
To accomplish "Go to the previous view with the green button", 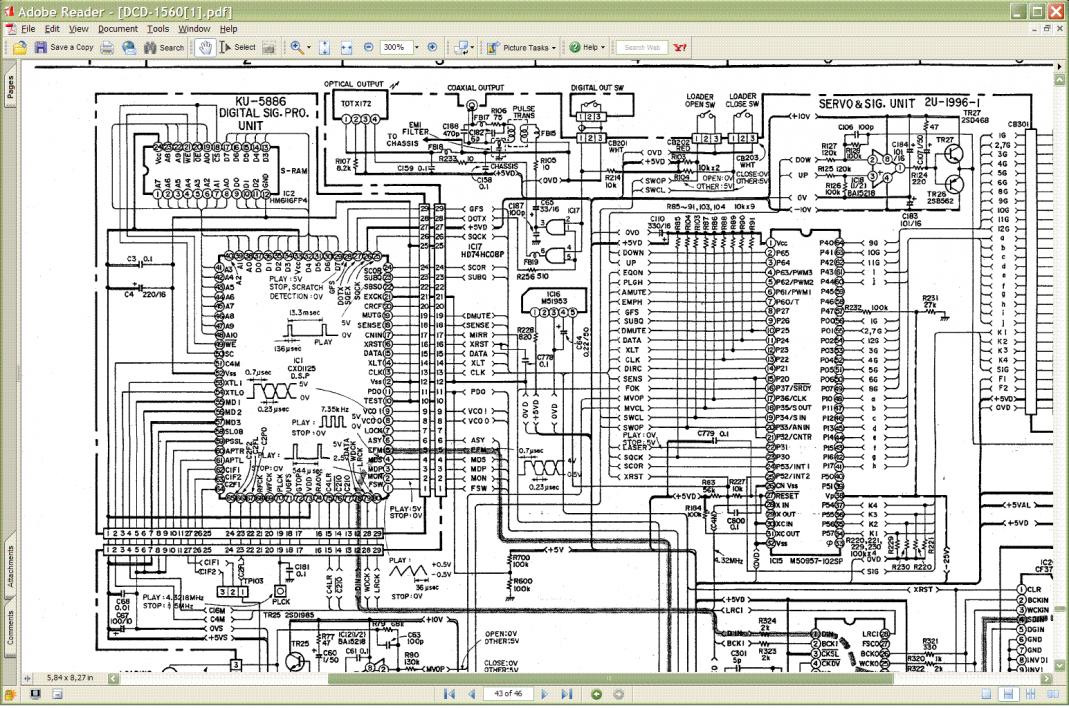I will click(597, 694).
